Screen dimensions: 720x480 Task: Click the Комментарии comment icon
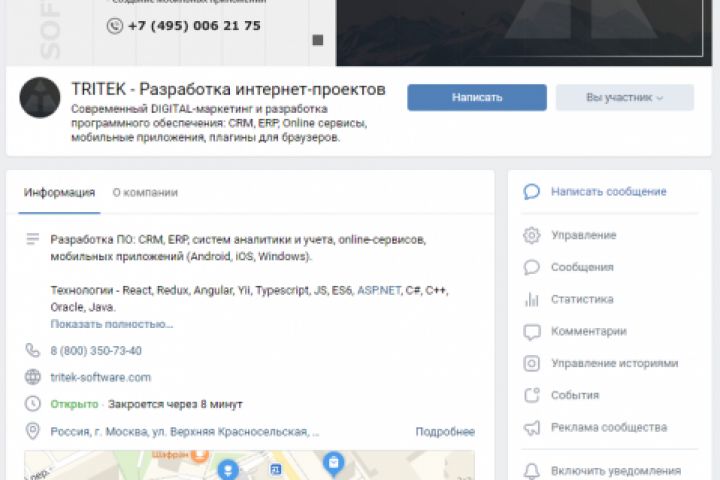531,332
